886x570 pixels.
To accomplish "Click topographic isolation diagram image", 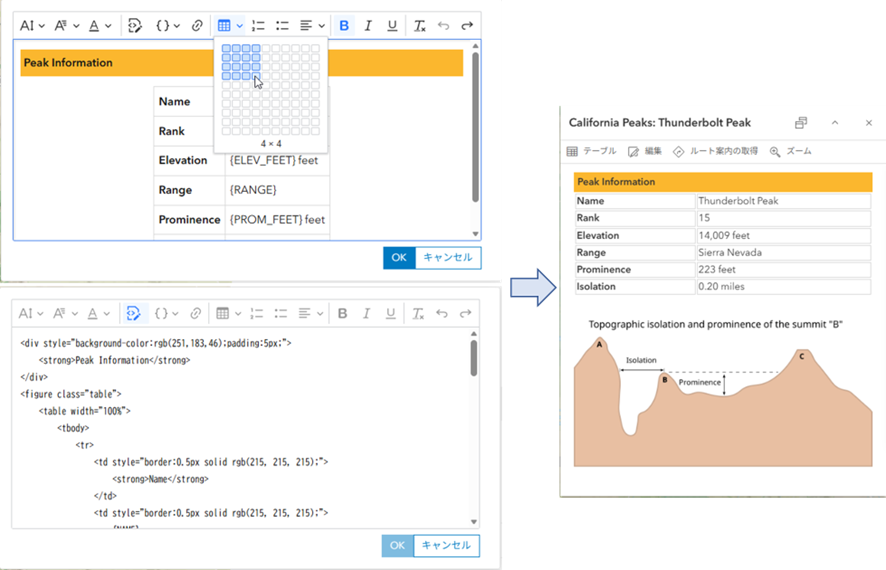I will 723,393.
